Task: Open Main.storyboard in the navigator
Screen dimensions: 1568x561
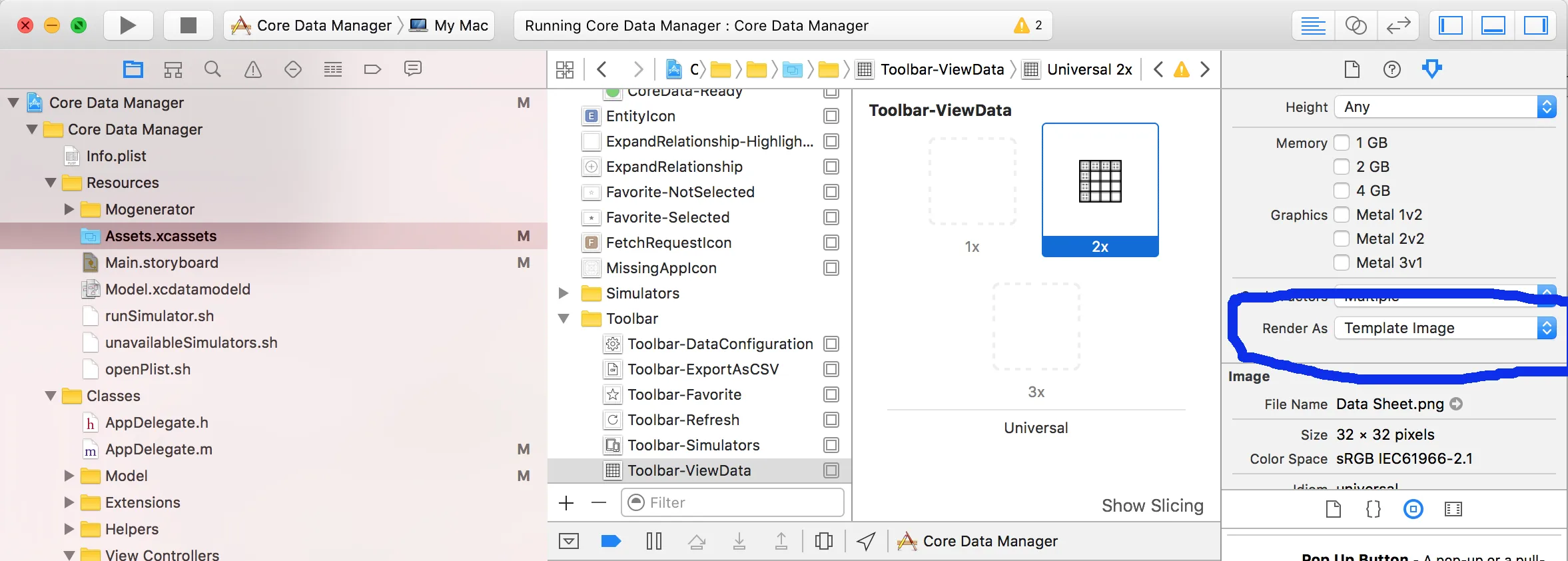Action: pyautogui.click(x=161, y=263)
